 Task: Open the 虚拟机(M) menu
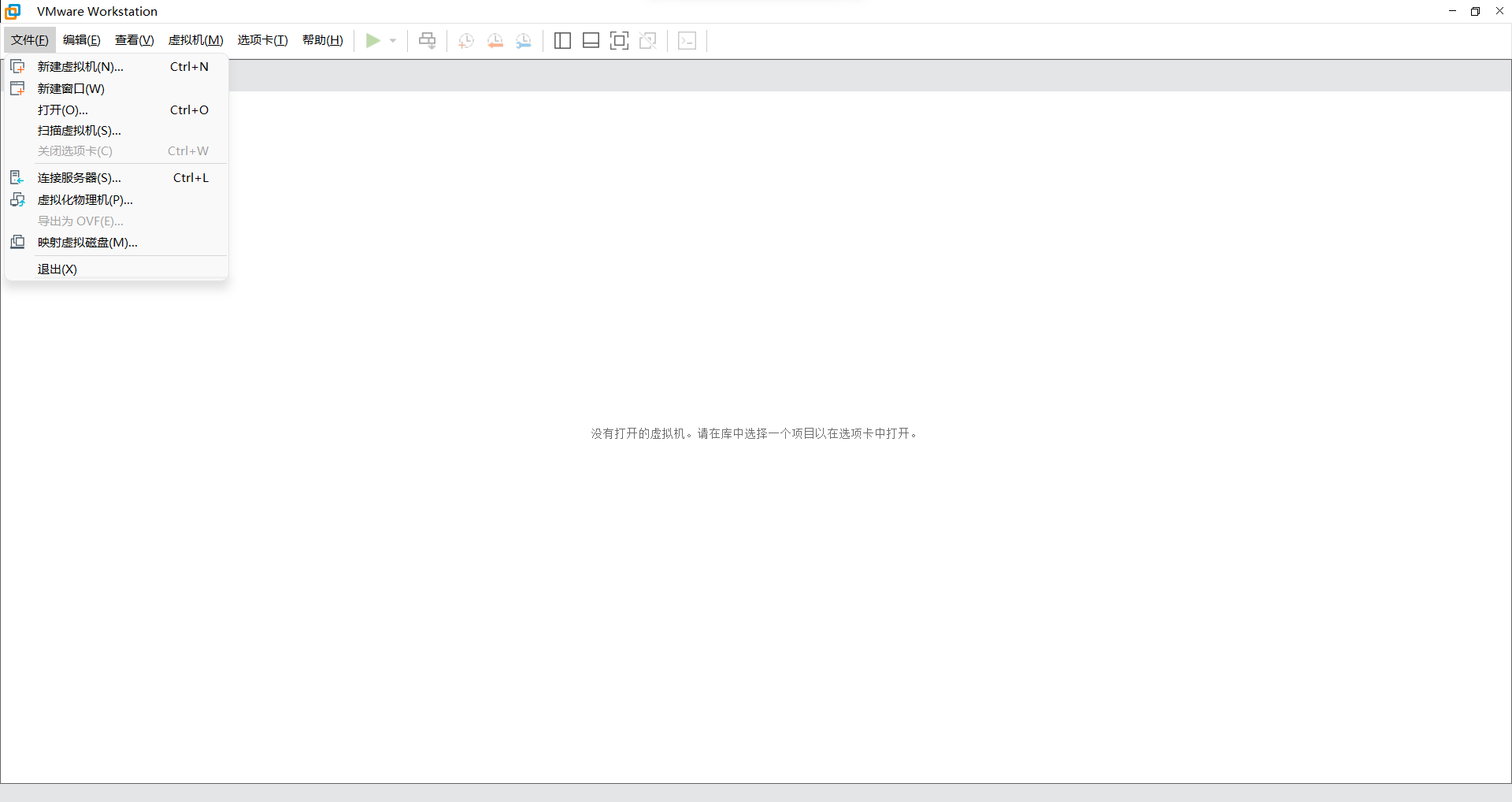coord(196,40)
